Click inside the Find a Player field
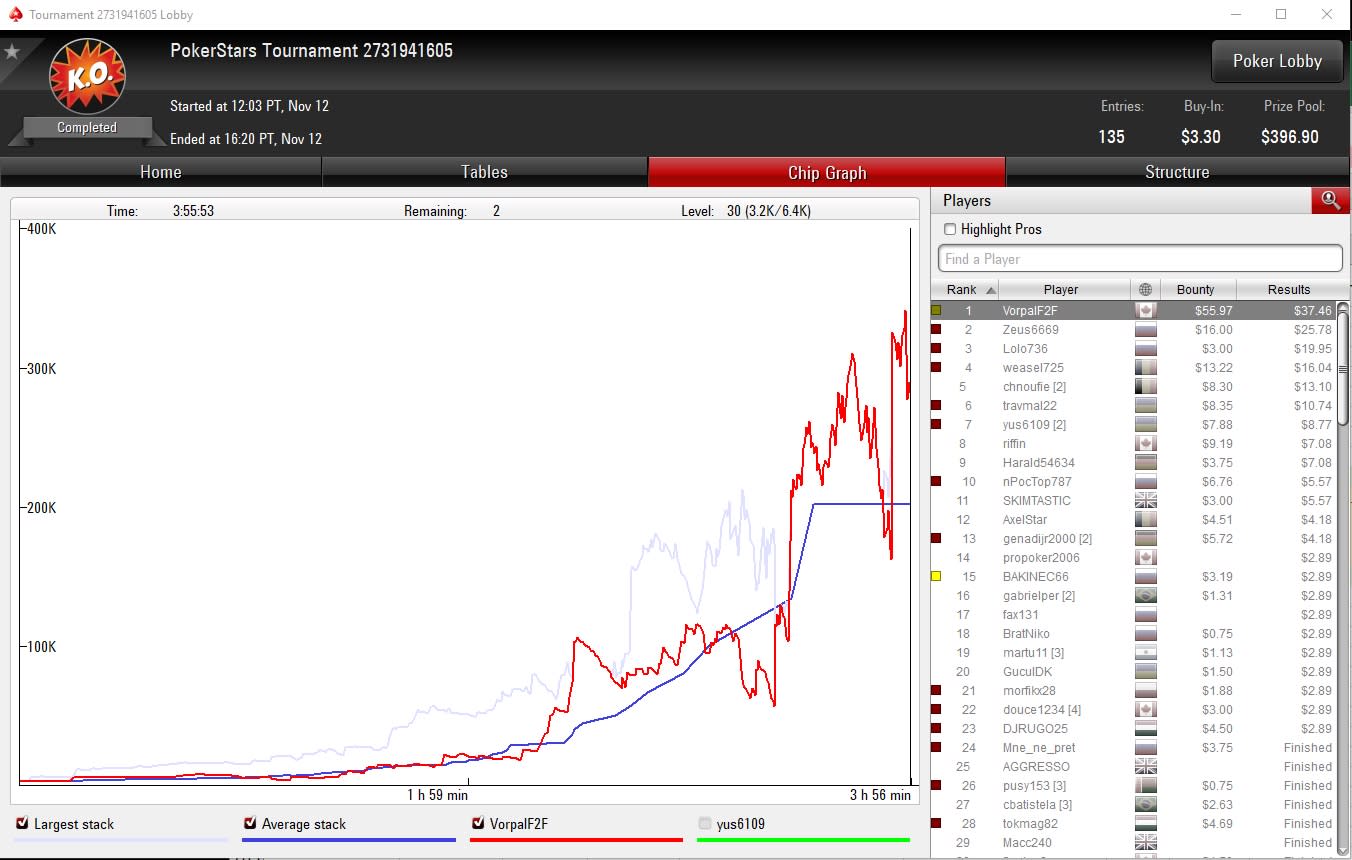The height and width of the screenshot is (860, 1352). coord(1140,259)
